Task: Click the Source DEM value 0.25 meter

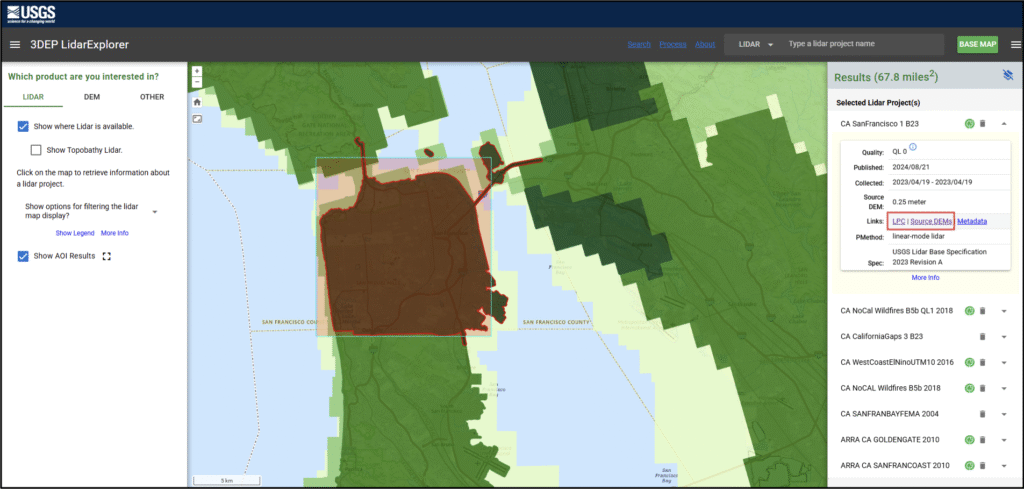Action: [909, 202]
